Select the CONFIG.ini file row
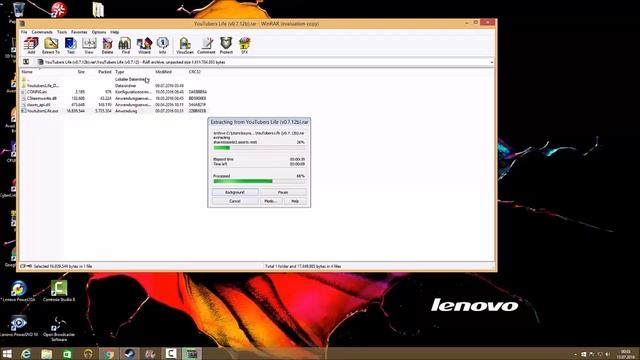Image resolution: width=640 pixels, height=360 pixels. point(114,92)
